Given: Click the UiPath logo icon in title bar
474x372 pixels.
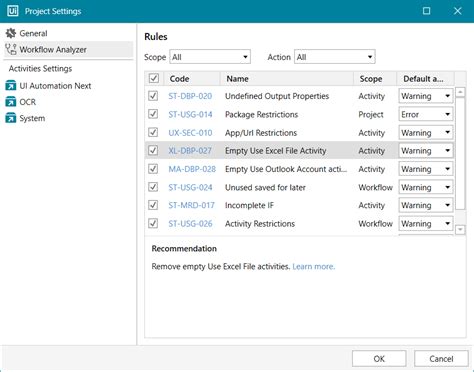Looking at the screenshot, I should click(13, 11).
